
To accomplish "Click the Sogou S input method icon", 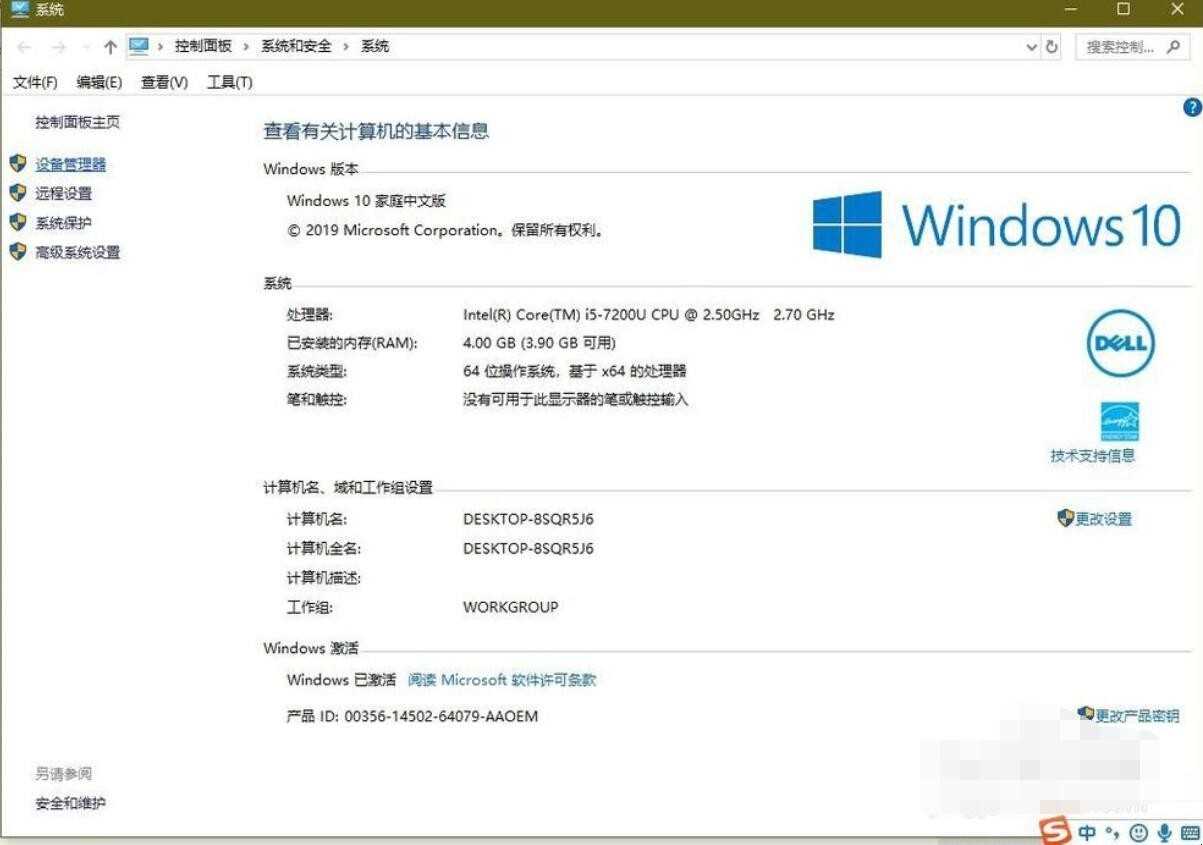I will [1054, 831].
